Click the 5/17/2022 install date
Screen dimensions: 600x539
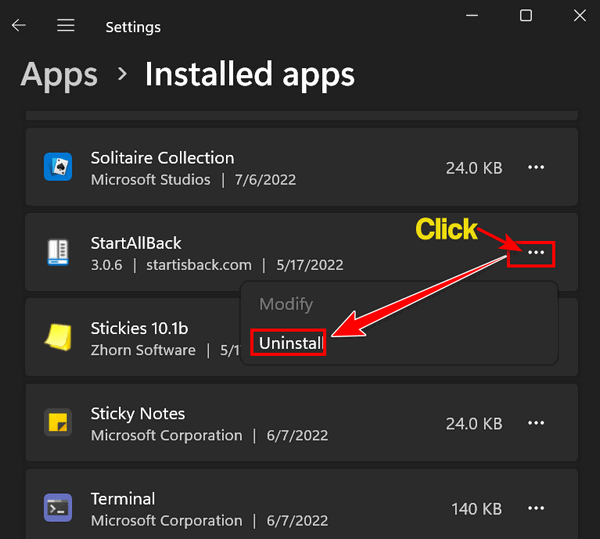[310, 265]
